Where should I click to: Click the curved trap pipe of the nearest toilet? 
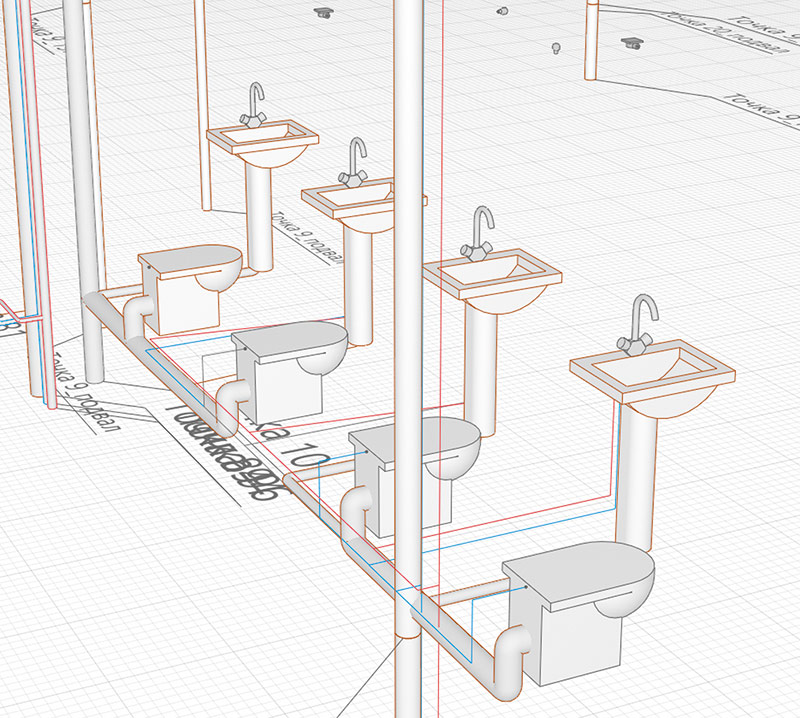(508, 665)
